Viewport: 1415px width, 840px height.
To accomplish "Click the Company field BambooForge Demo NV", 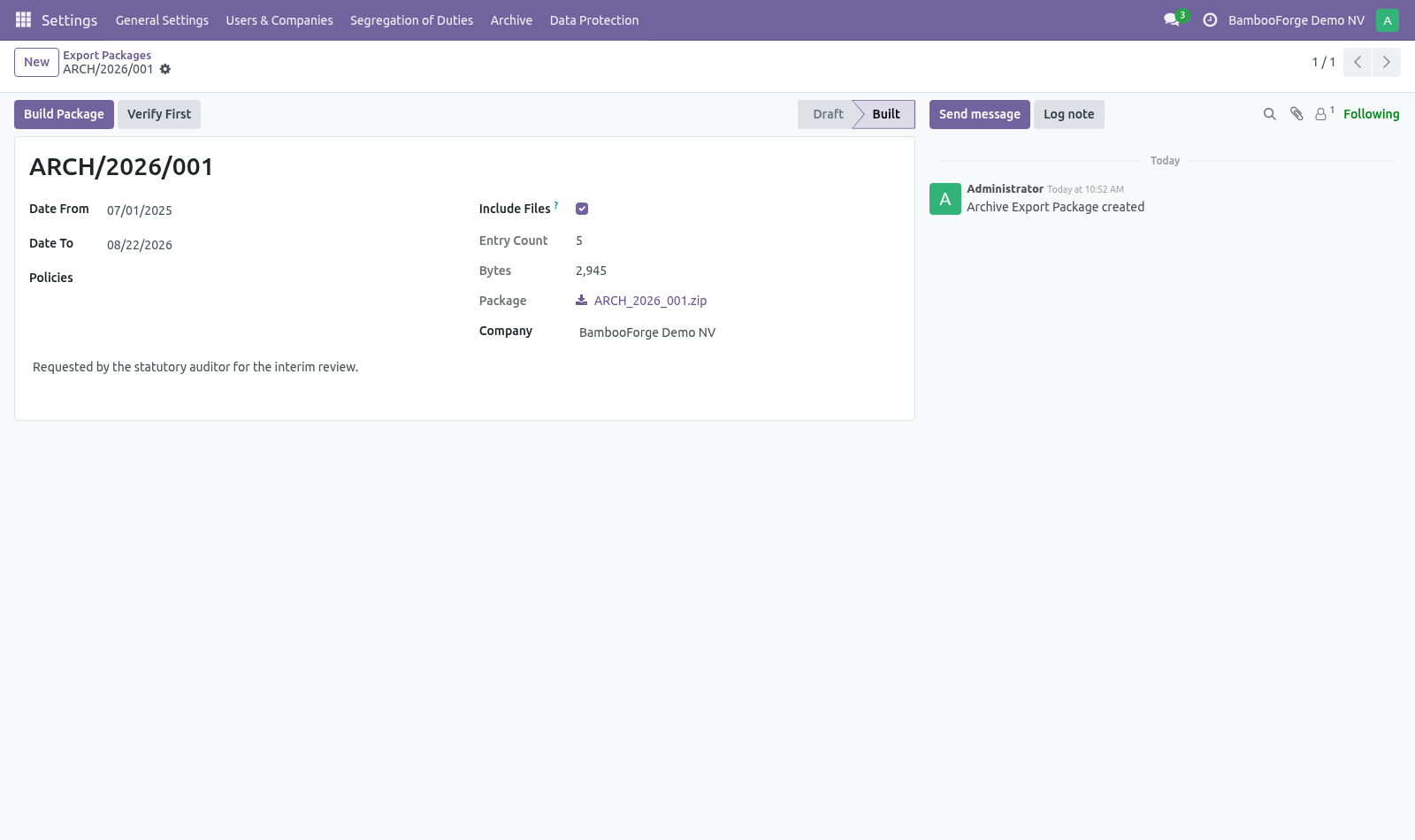I will click(x=738, y=332).
